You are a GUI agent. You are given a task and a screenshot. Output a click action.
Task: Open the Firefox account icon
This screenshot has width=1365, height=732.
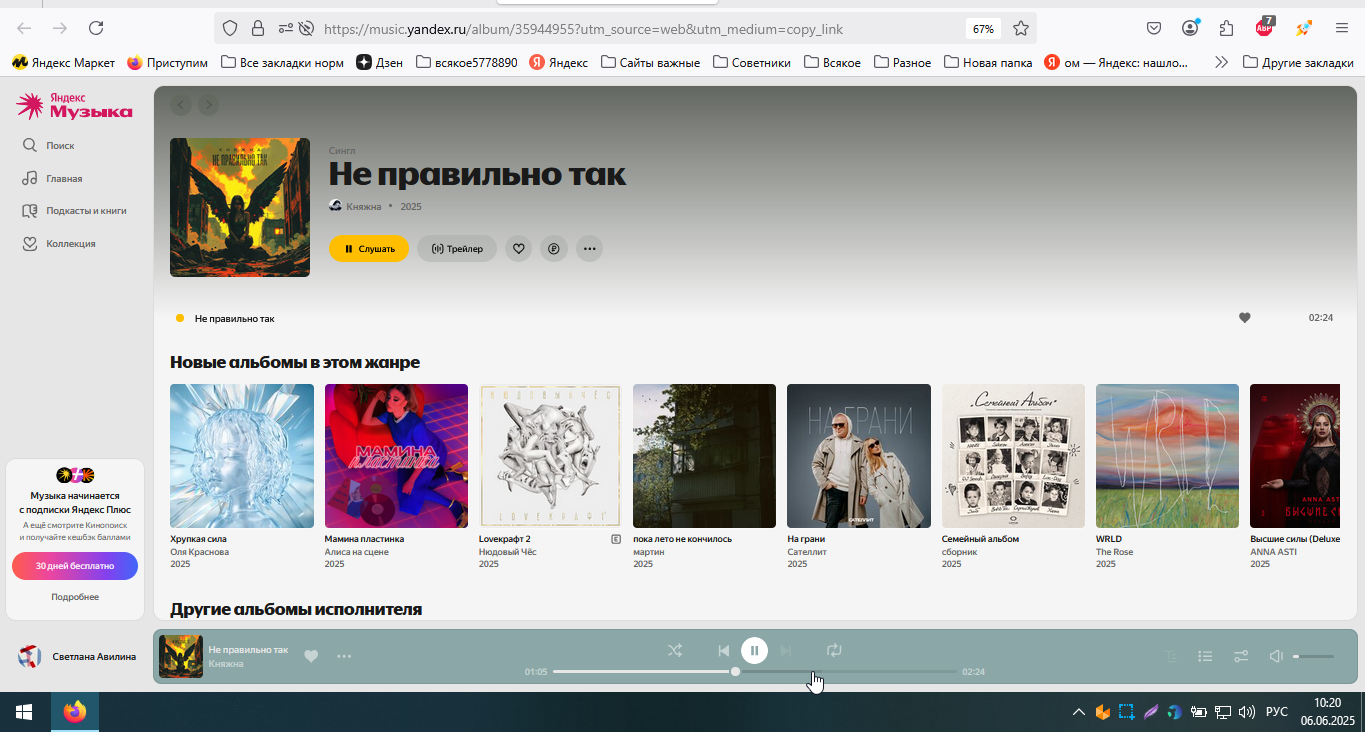click(1190, 28)
